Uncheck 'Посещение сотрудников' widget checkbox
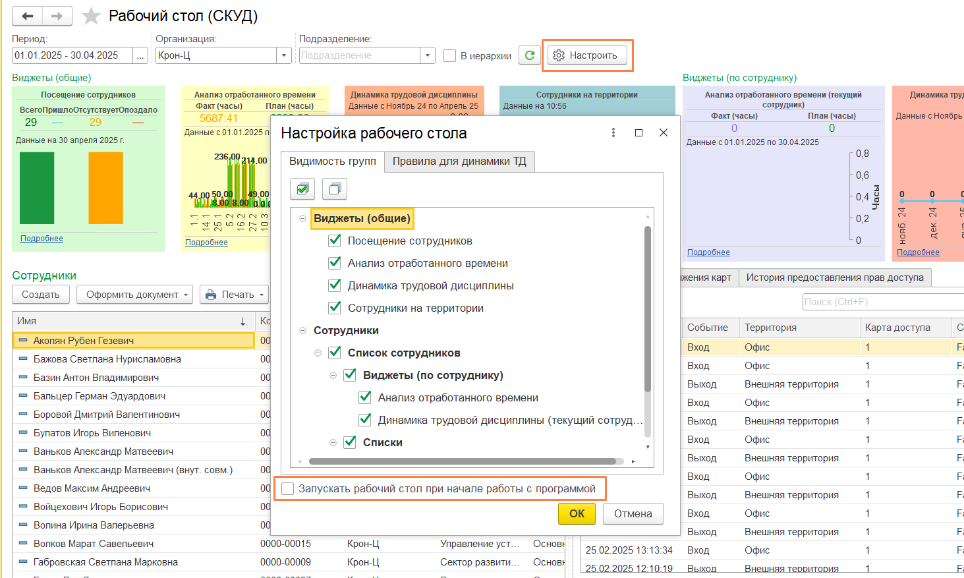Screen dimensions: 964x578 335,241
